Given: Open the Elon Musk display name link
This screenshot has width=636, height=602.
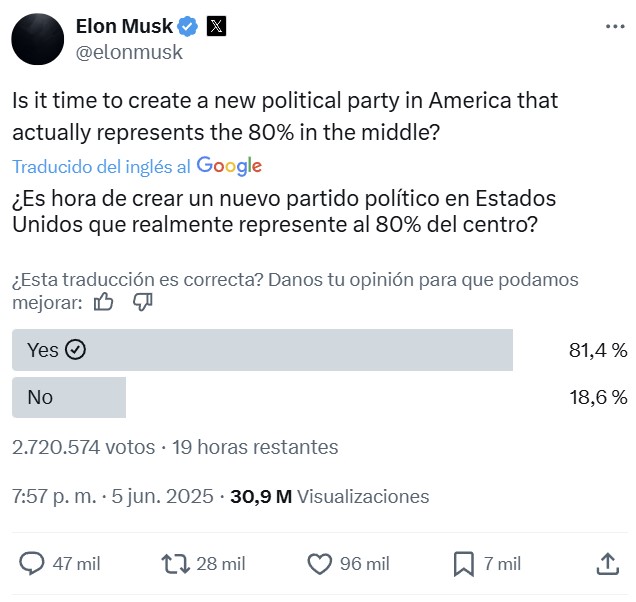Looking at the screenshot, I should pyautogui.click(x=124, y=27).
